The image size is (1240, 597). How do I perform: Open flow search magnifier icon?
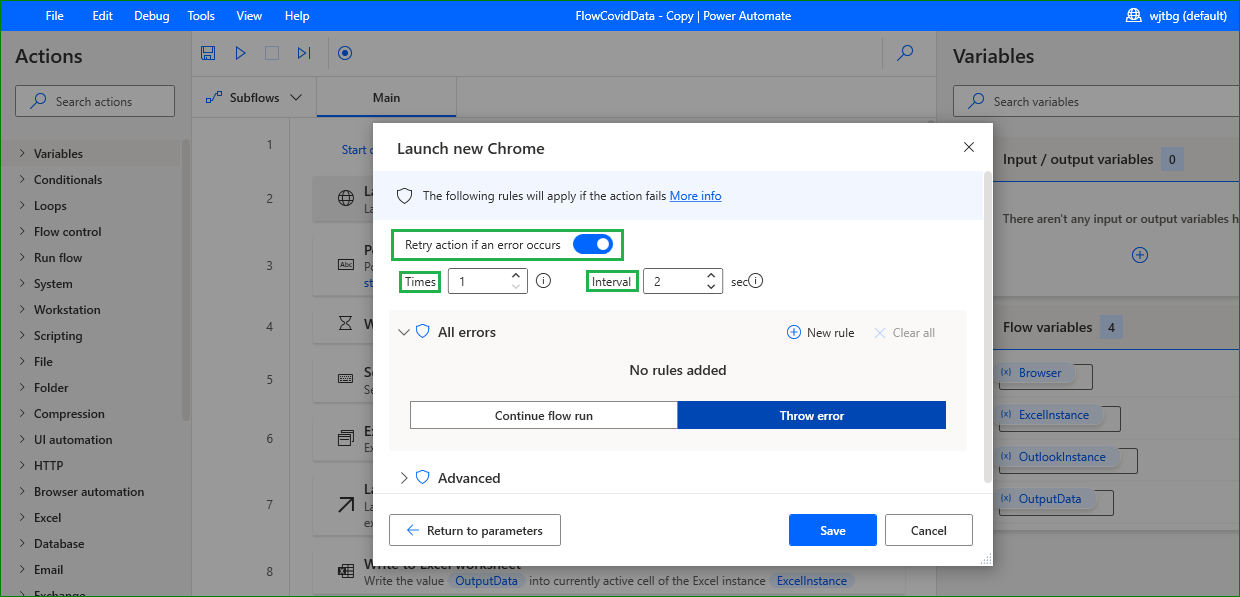(906, 53)
